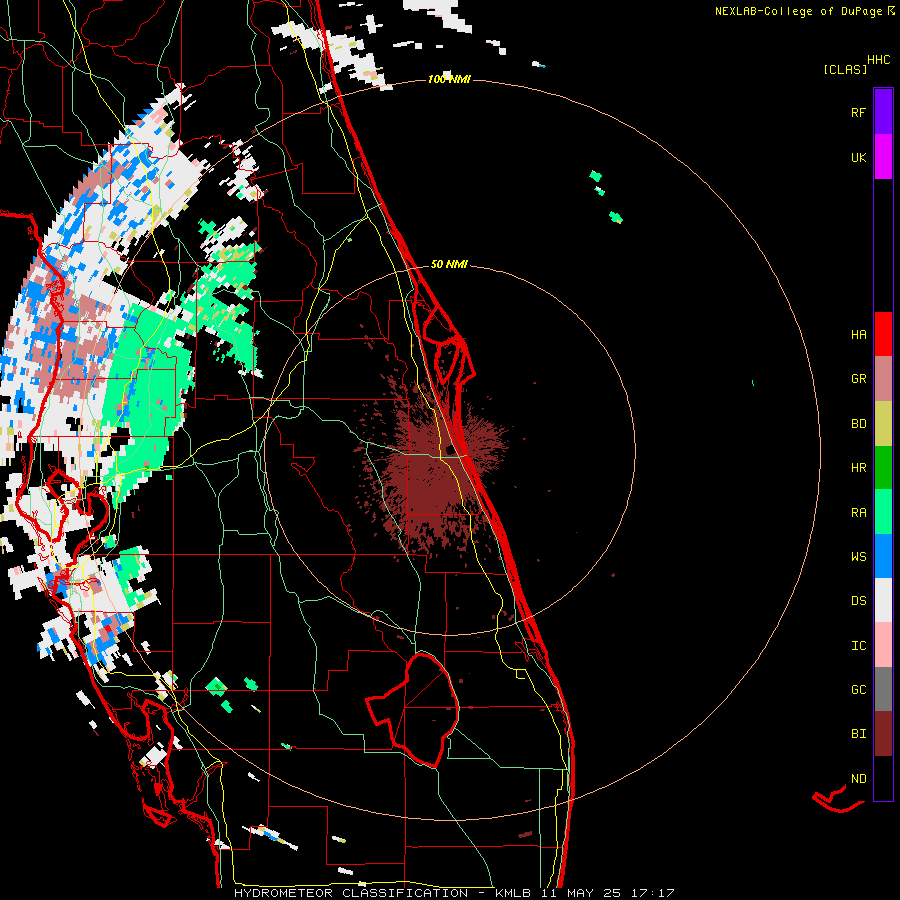The height and width of the screenshot is (900, 900).
Task: Click the RF purple legend swatch
Action: [x=883, y=112]
